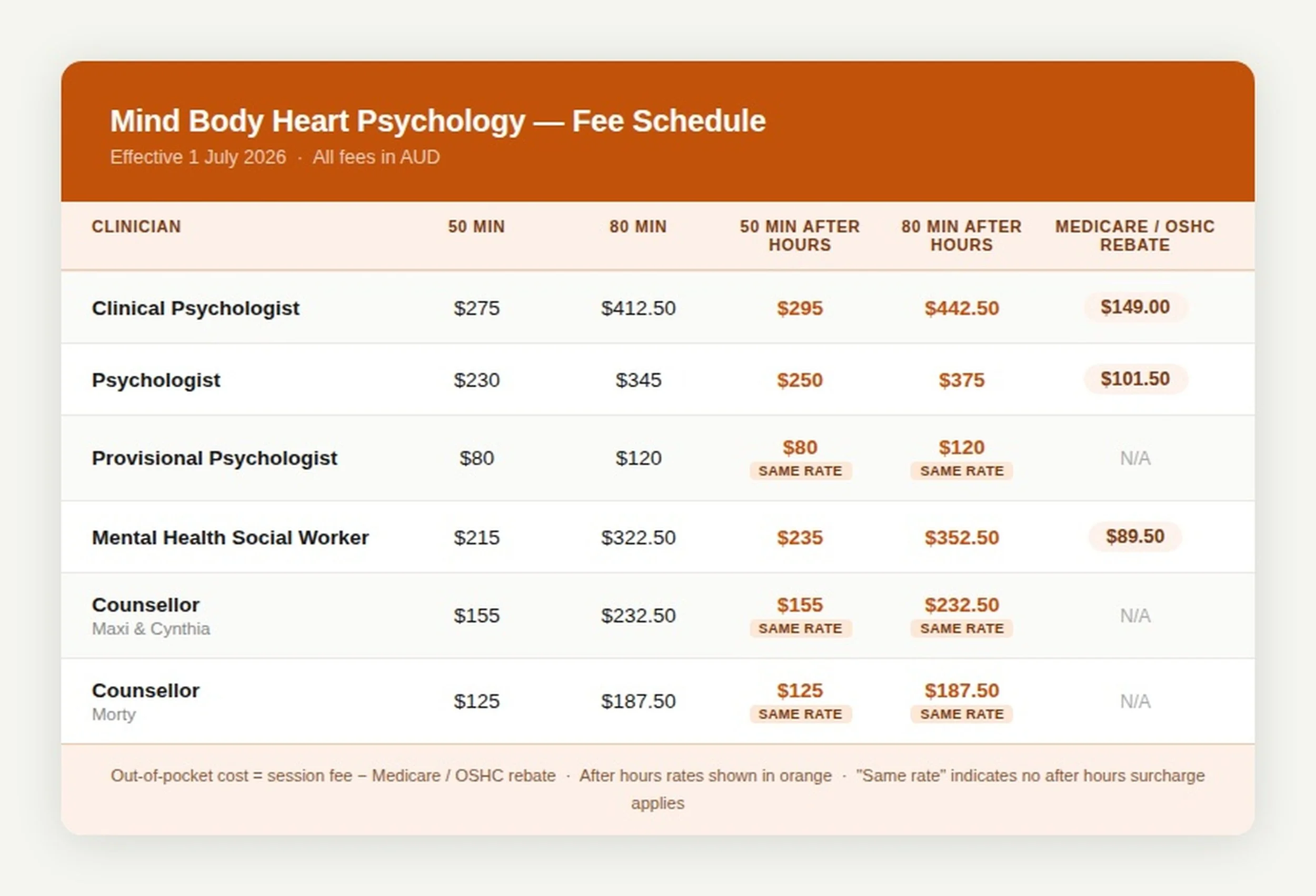Click the $412.50 Clinical Psychologist 80 min fee
Viewport: 1316px width, 896px height.
click(638, 308)
